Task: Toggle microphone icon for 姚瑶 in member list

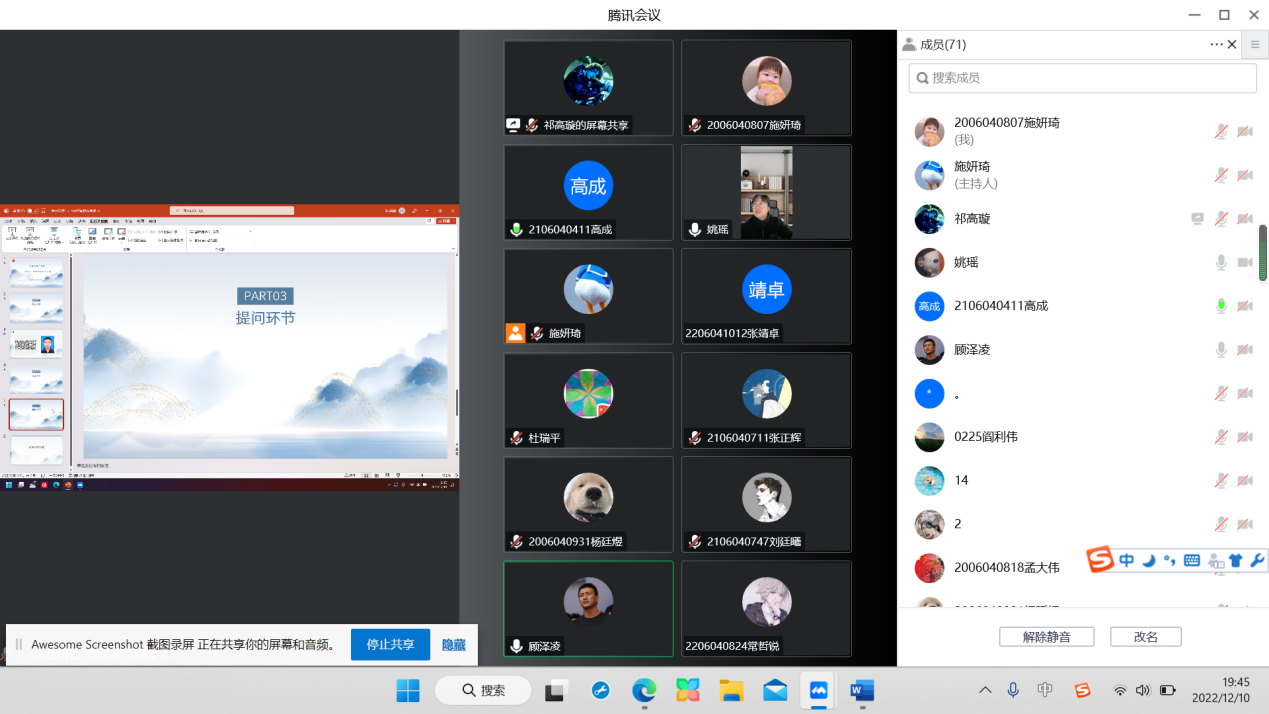Action: pos(1221,263)
